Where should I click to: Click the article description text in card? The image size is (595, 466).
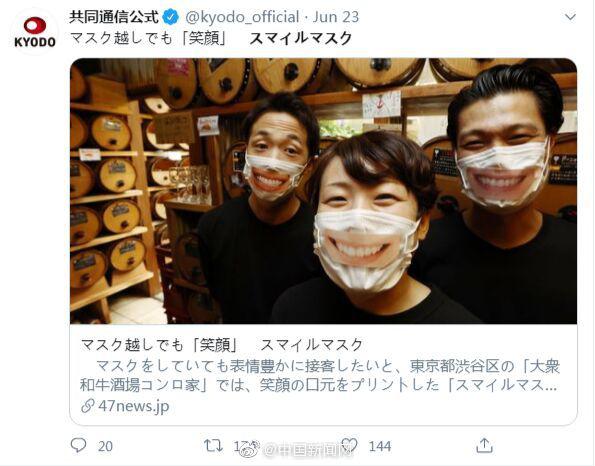(320, 375)
